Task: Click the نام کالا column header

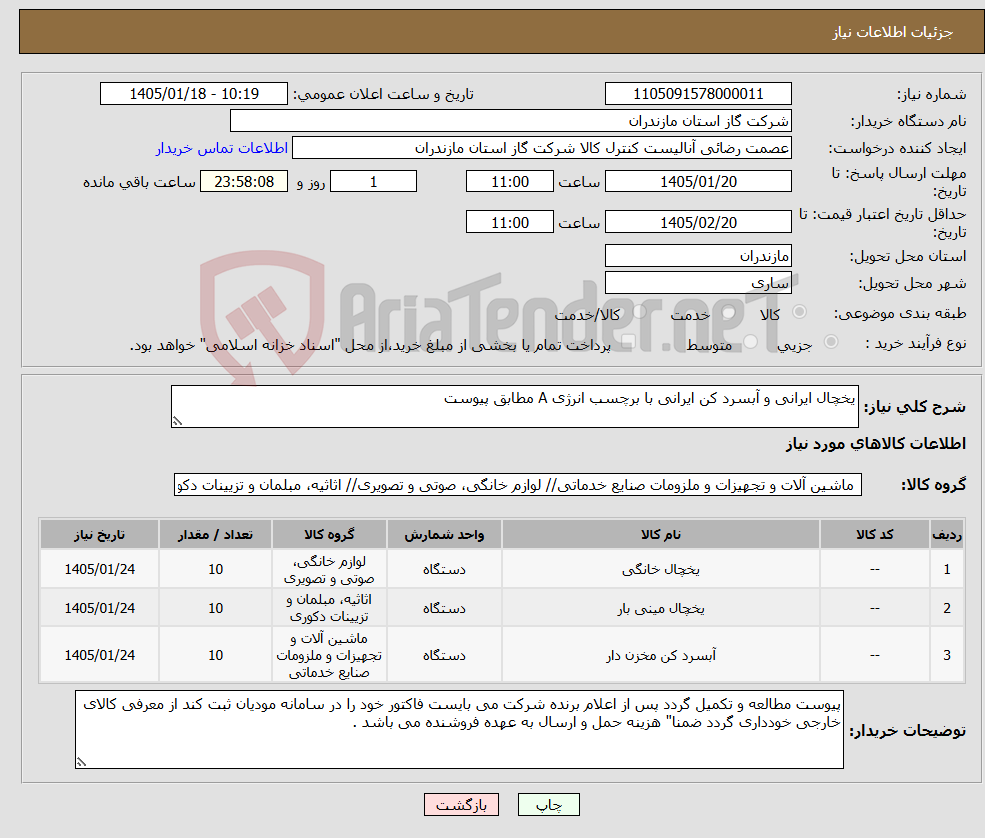Action: [x=661, y=535]
